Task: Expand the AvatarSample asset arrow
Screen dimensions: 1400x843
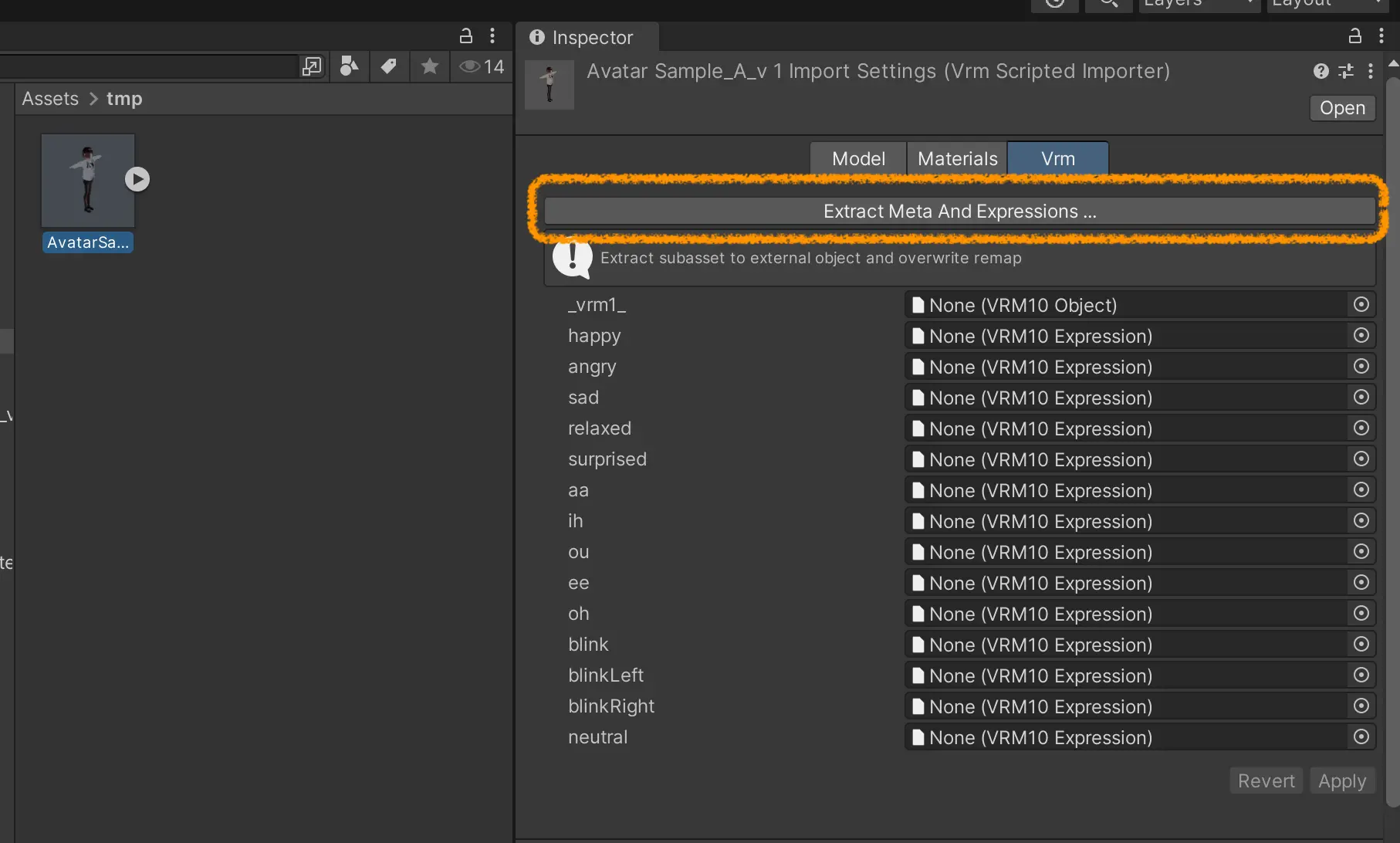Action: tap(137, 179)
